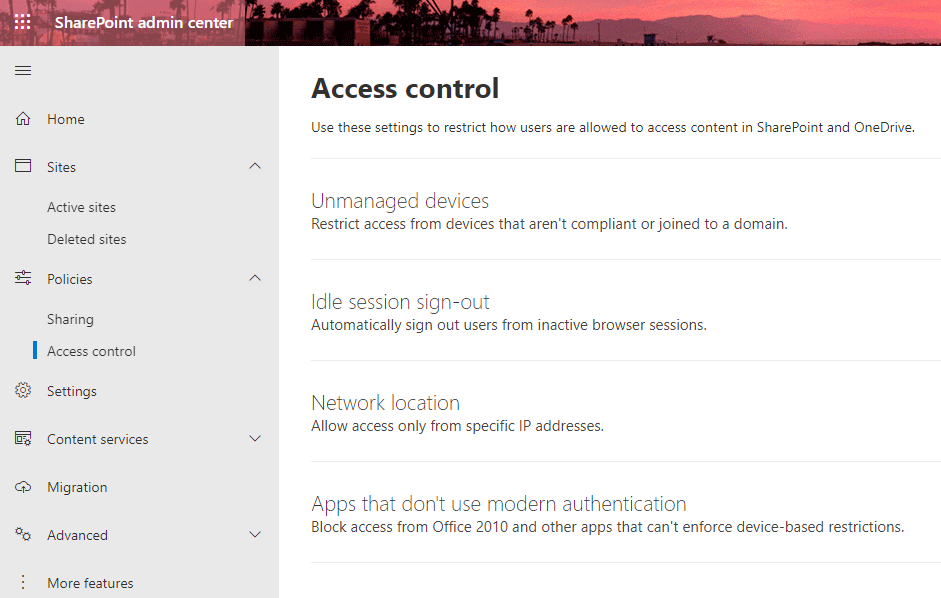Collapse the Sites section chevron
Image resolution: width=941 pixels, height=598 pixels.
point(255,166)
